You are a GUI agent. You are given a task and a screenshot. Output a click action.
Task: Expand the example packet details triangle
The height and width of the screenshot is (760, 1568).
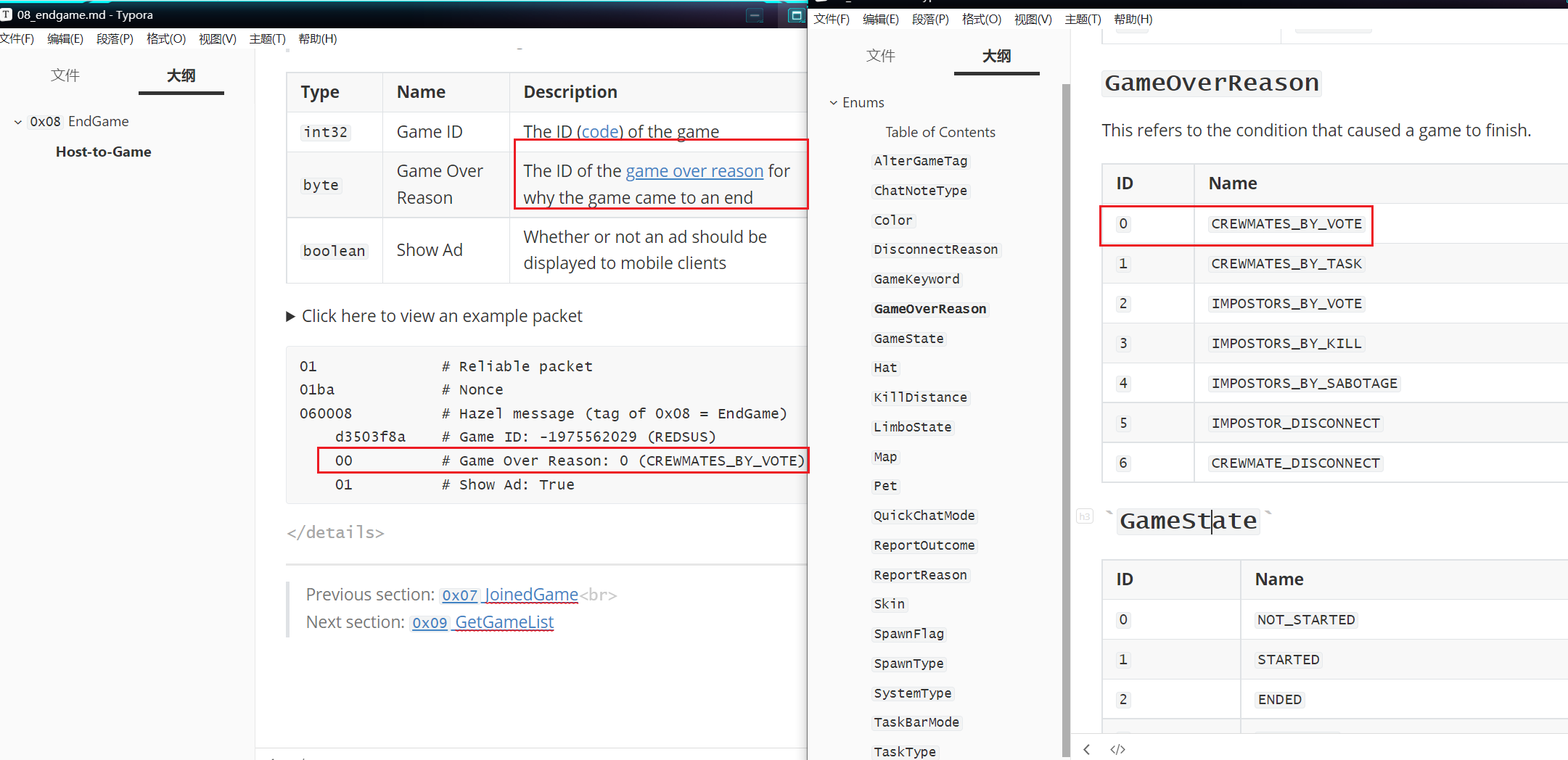(290, 316)
